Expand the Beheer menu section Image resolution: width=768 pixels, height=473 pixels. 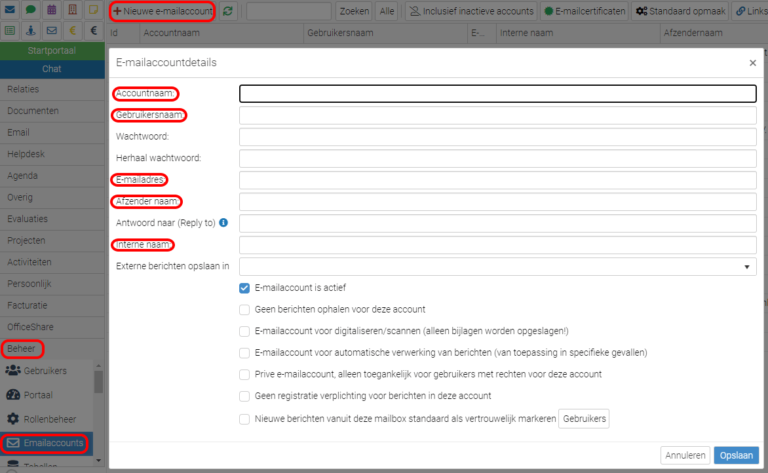[x=52, y=349]
